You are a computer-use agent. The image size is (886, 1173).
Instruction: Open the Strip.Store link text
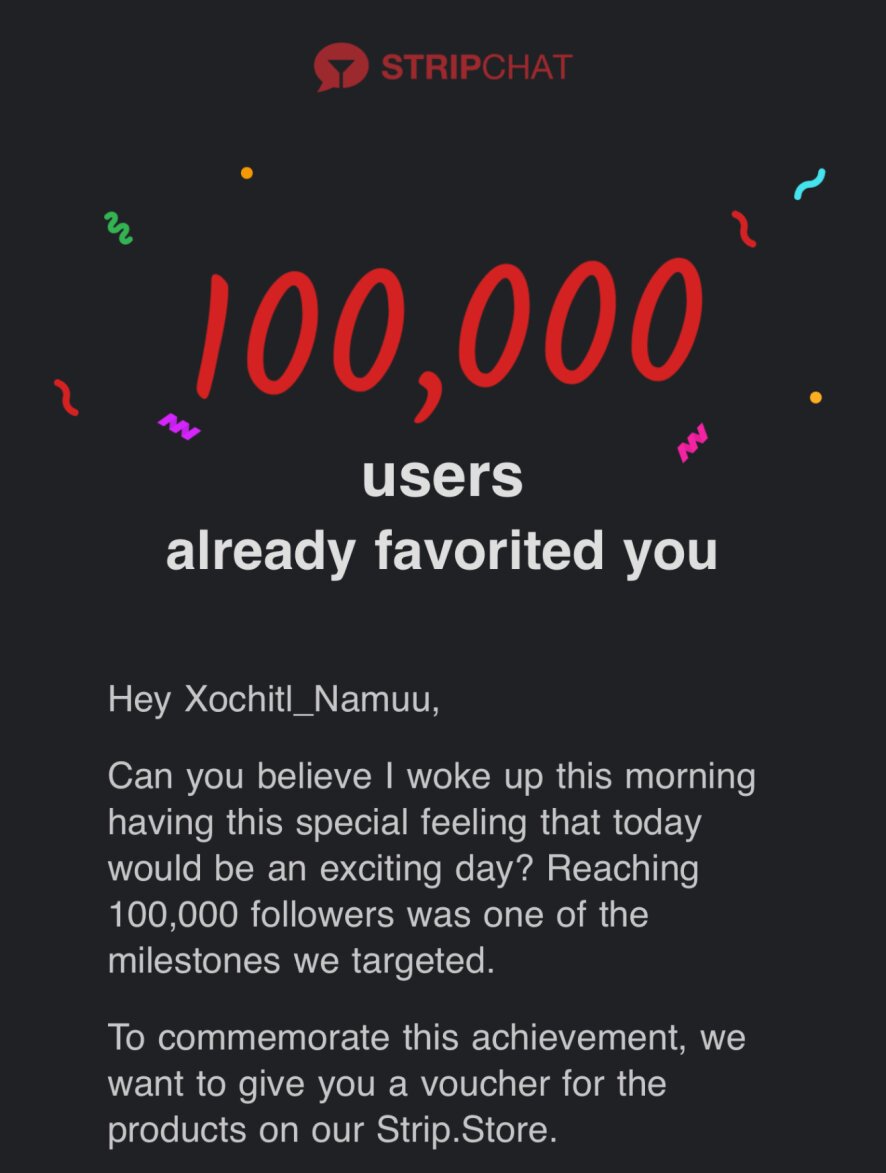[466, 1130]
